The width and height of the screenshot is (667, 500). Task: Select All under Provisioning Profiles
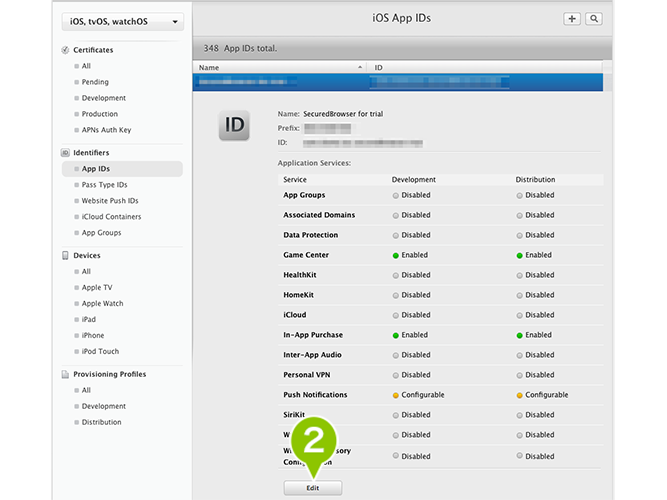click(86, 390)
